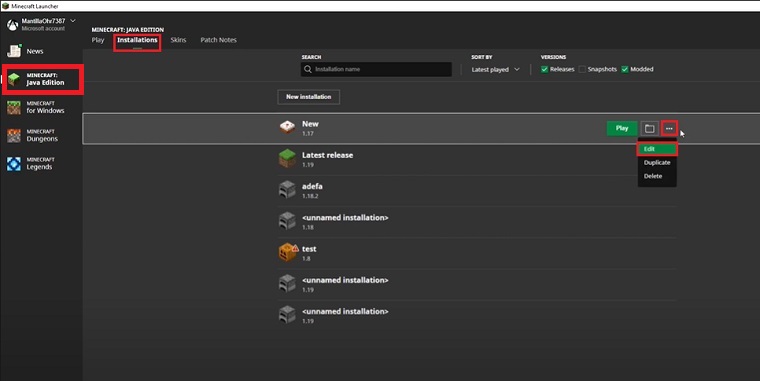Click the Installation name search field
Screen dimensions: 760x381
(x=376, y=69)
